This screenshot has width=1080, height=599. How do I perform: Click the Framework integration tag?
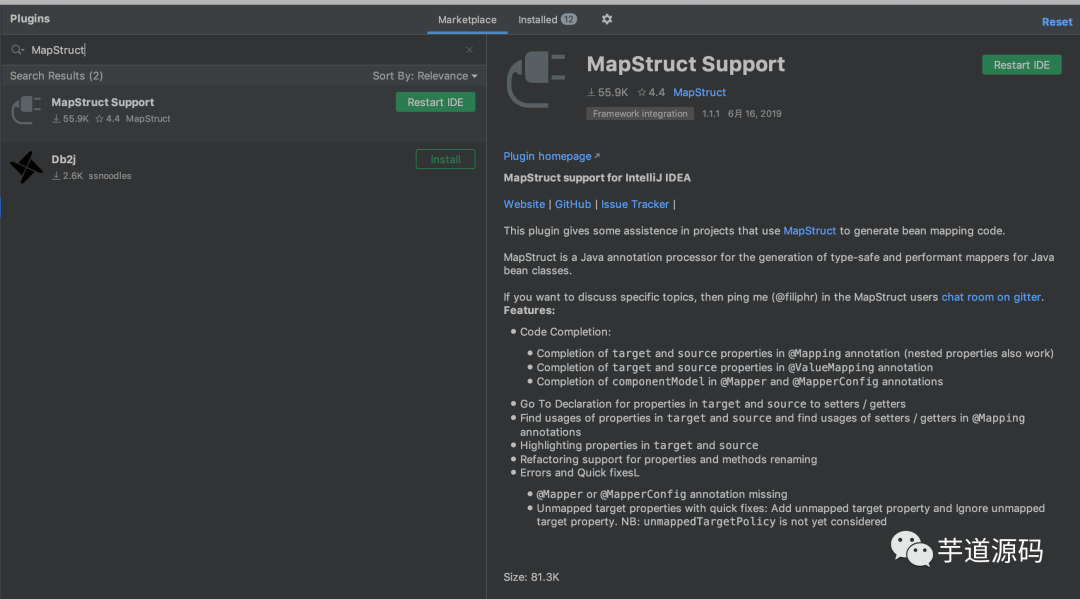[x=640, y=114]
